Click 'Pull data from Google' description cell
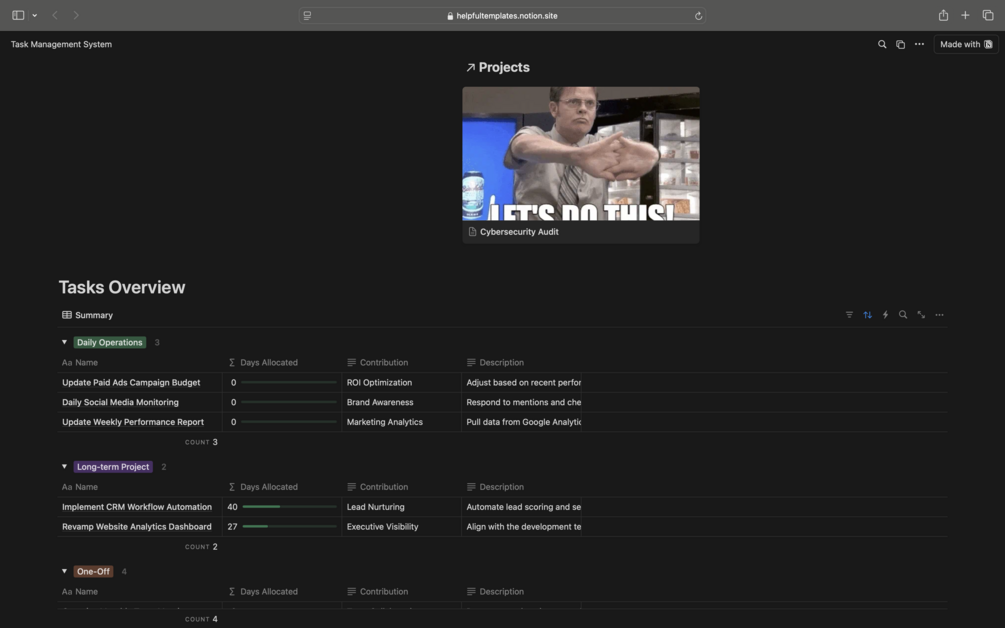 tap(522, 422)
